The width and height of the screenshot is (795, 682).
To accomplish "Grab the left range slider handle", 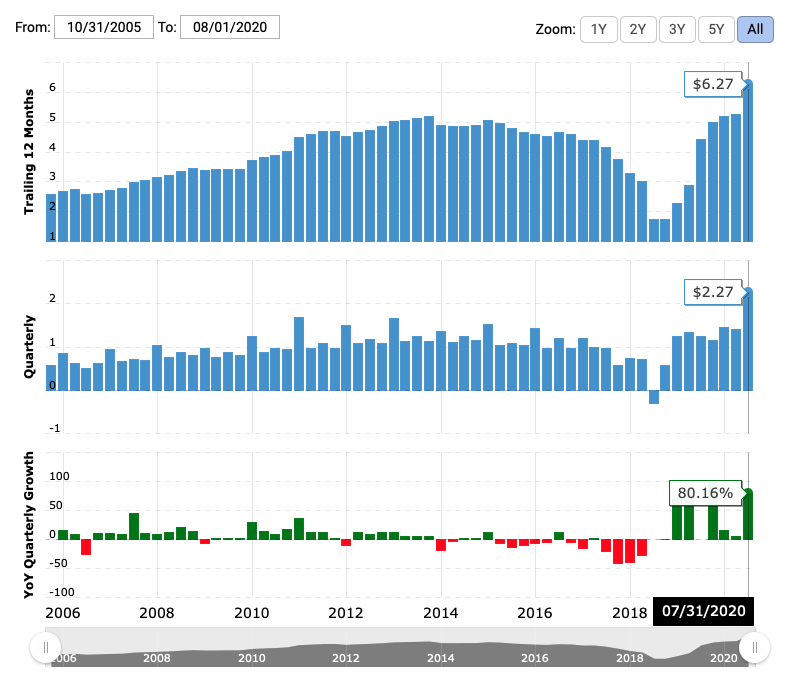I will tap(45, 648).
